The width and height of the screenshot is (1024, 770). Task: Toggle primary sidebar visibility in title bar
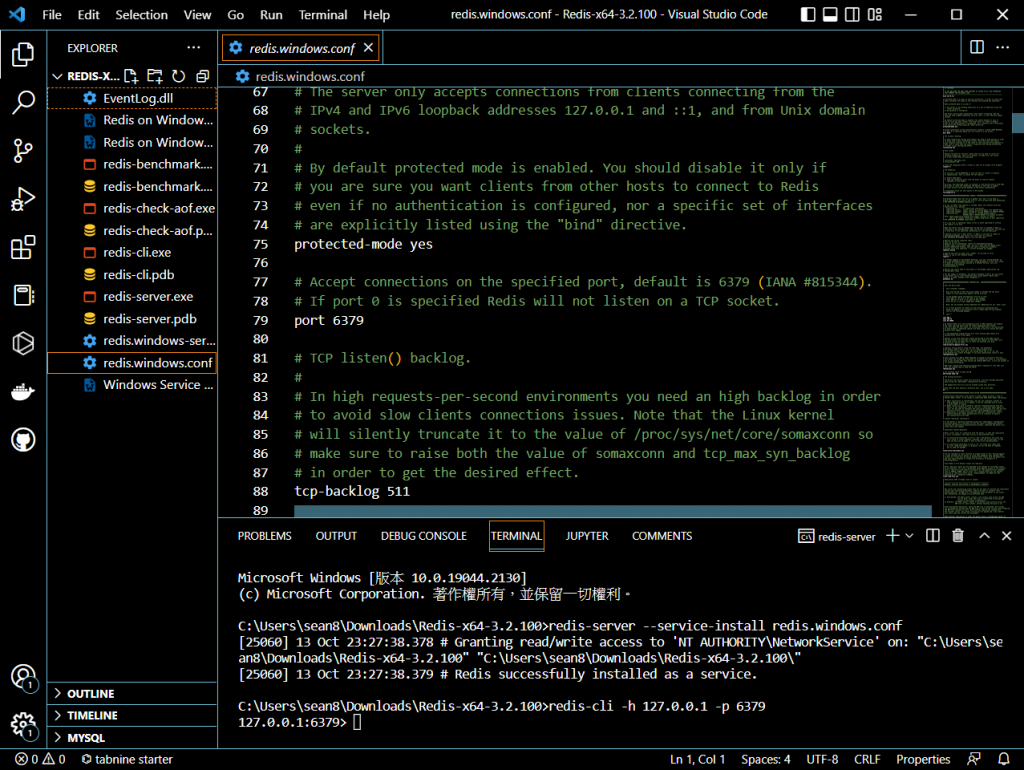[808, 15]
